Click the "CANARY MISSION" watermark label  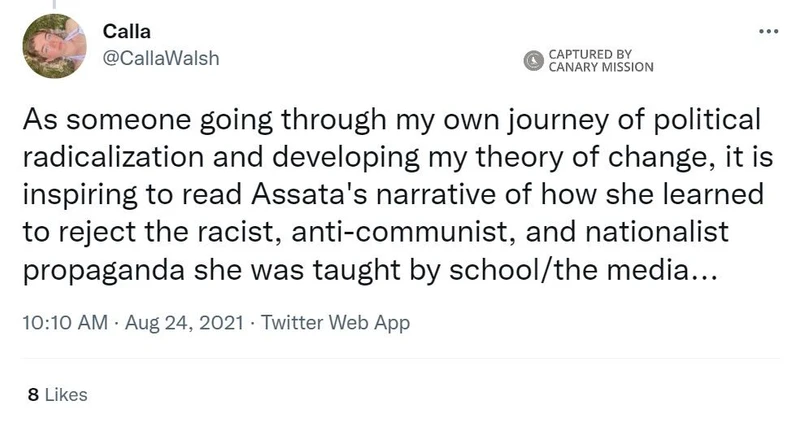(600, 68)
